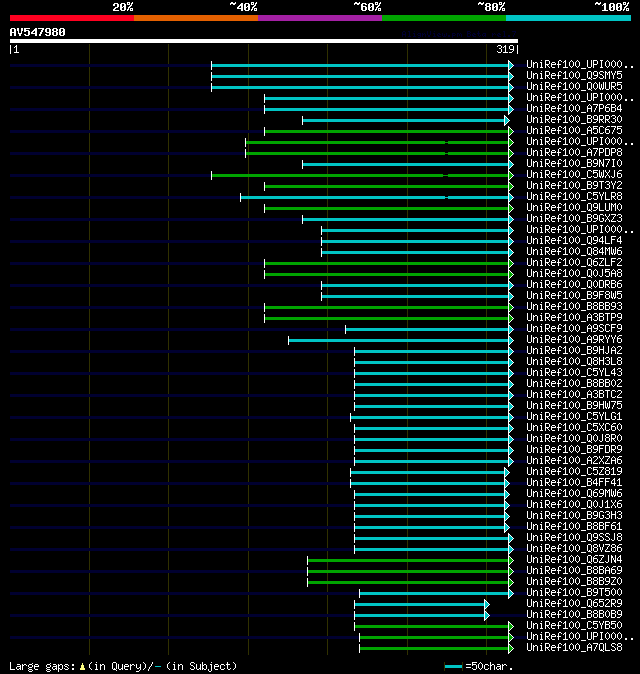
Task: Select the query name AV547980
Action: click(x=37, y=32)
